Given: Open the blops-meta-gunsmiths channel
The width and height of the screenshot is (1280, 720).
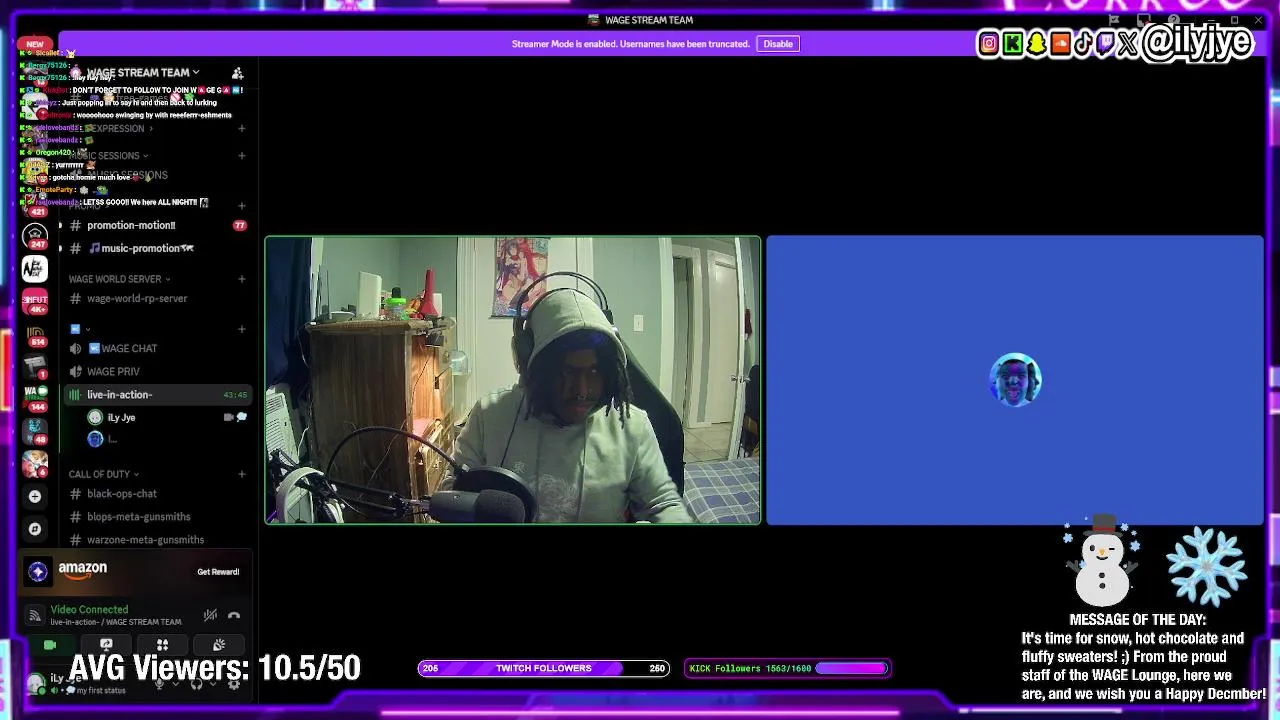Looking at the screenshot, I should (x=157, y=516).
